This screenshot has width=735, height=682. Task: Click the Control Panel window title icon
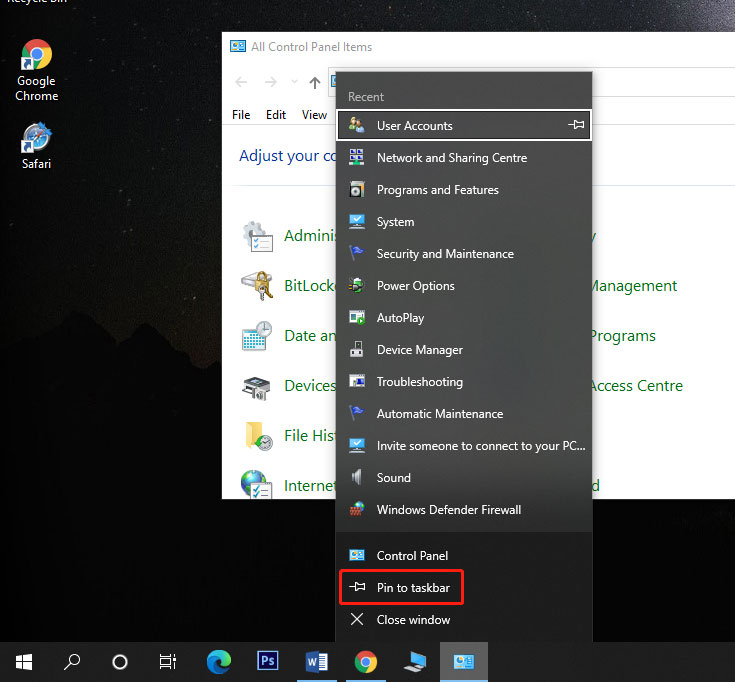tap(238, 46)
